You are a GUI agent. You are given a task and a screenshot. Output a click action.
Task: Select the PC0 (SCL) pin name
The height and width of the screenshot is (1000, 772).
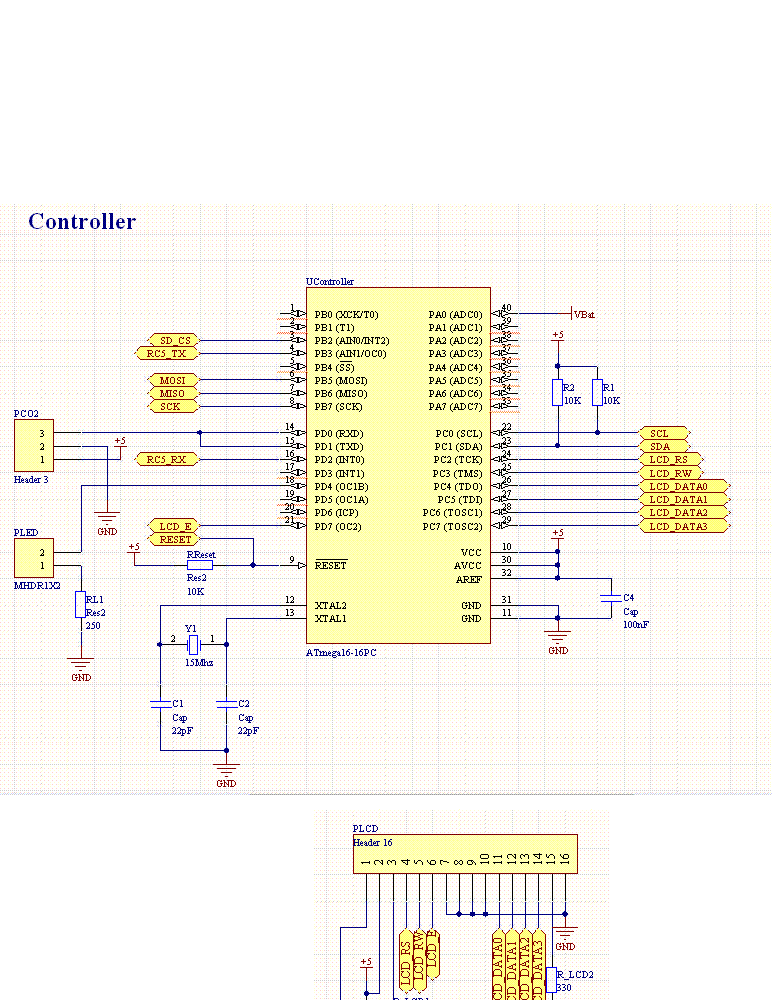[x=459, y=434]
